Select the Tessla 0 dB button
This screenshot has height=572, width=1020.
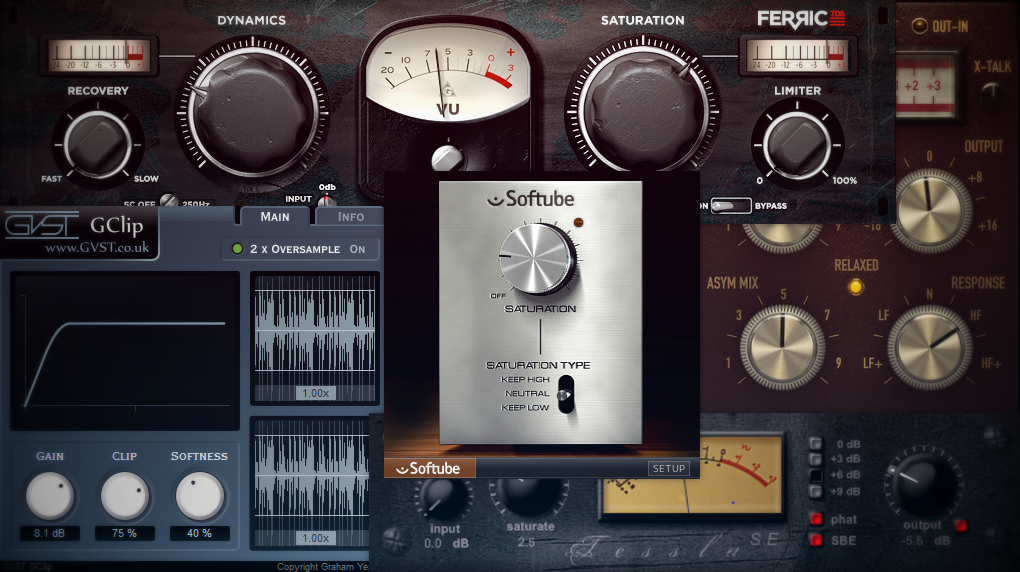[x=815, y=444]
